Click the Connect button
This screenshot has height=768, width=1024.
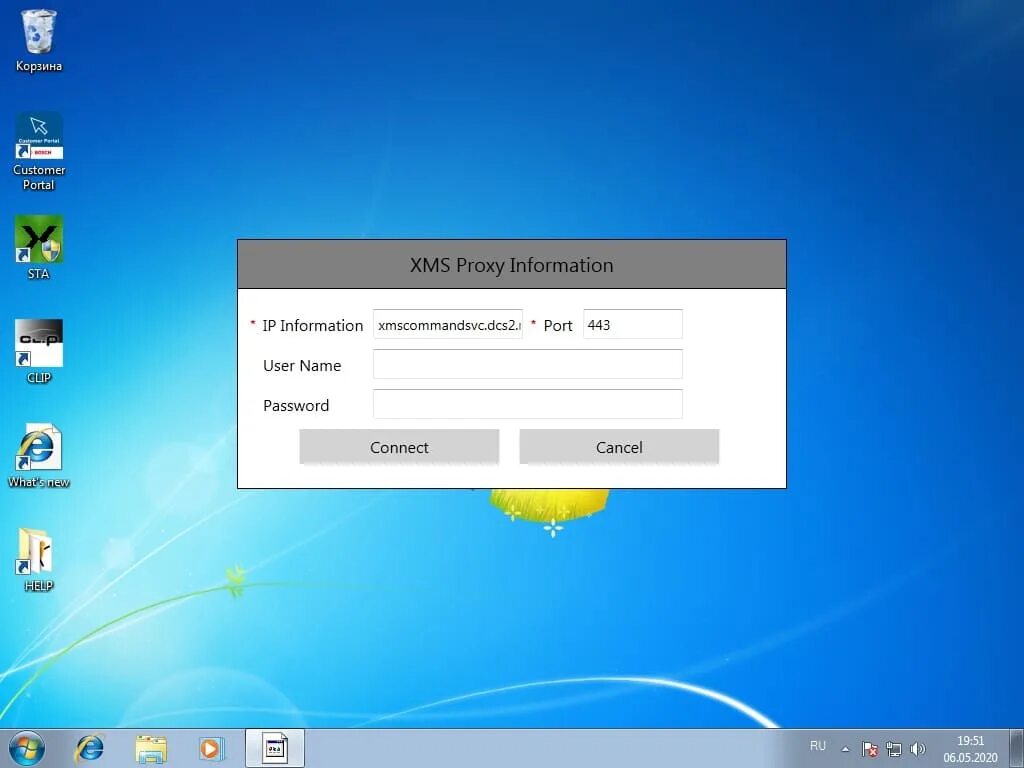(399, 447)
